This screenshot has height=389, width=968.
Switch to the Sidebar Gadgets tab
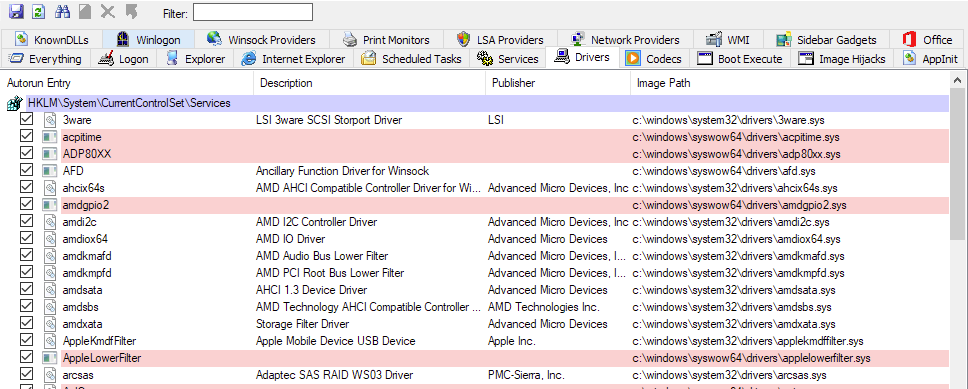827,40
